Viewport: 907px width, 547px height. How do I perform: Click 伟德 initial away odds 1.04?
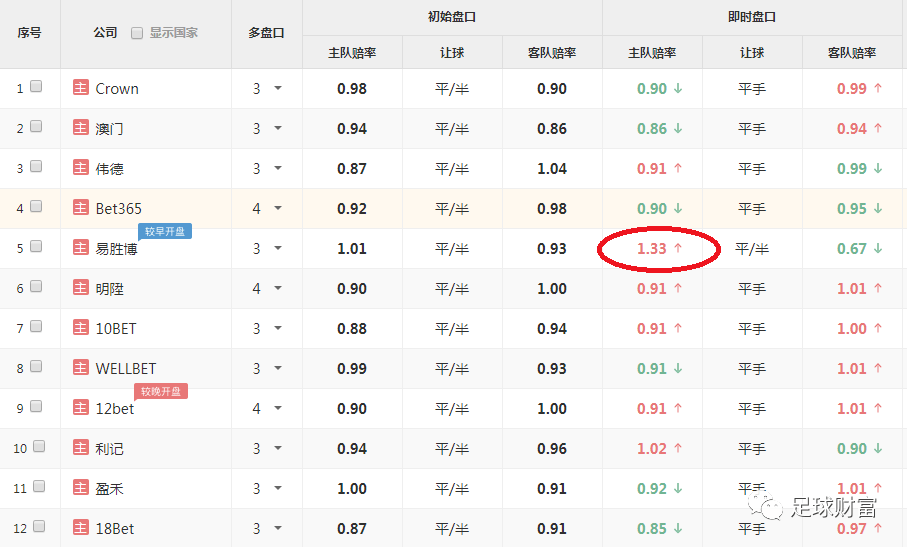coord(552,169)
